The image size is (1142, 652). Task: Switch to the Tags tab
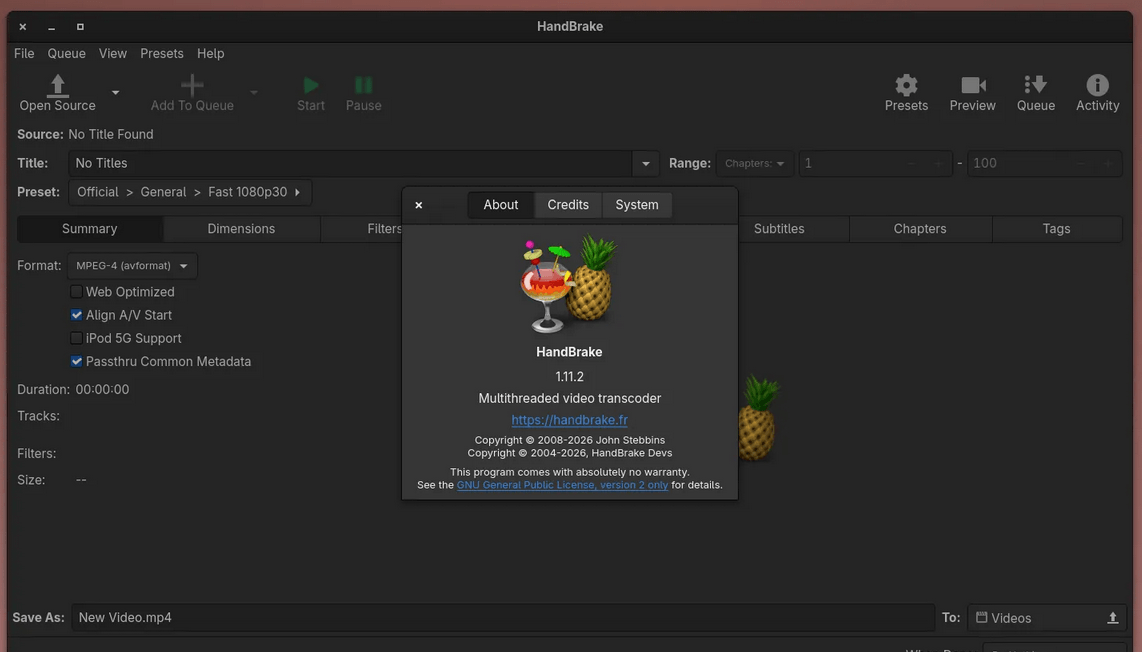click(x=1056, y=229)
